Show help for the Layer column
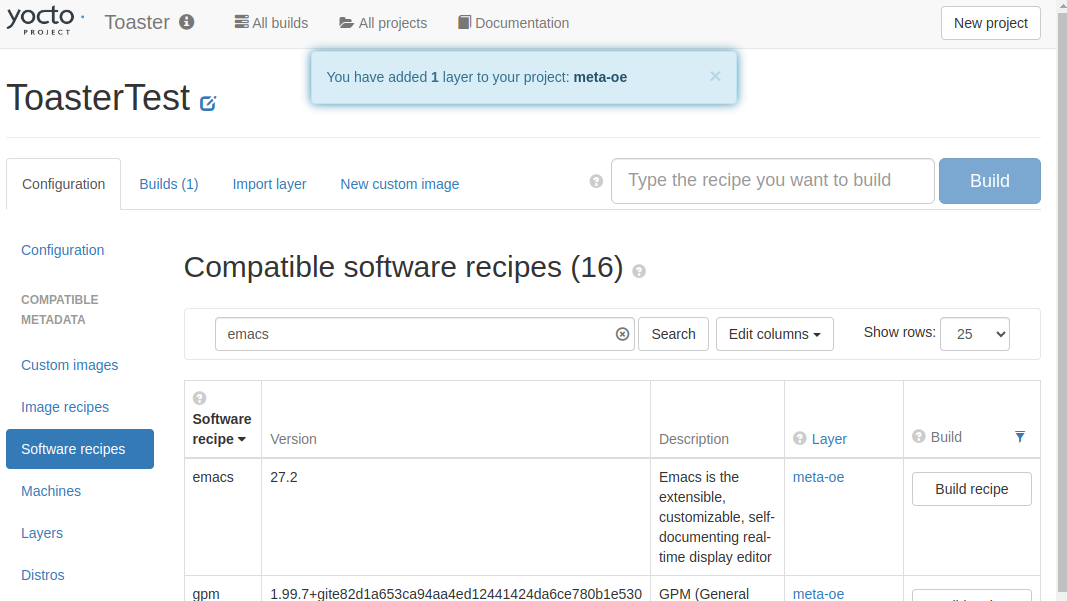The height and width of the screenshot is (601, 1067). 800,438
